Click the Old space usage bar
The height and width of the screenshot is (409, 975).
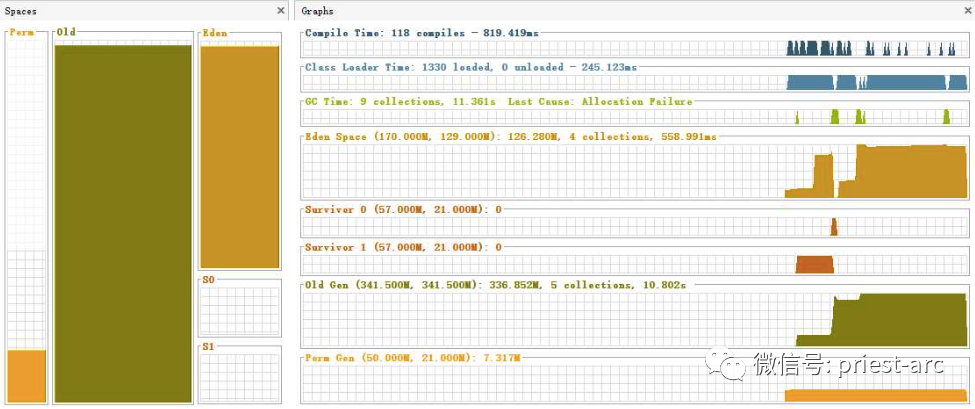pos(123,224)
